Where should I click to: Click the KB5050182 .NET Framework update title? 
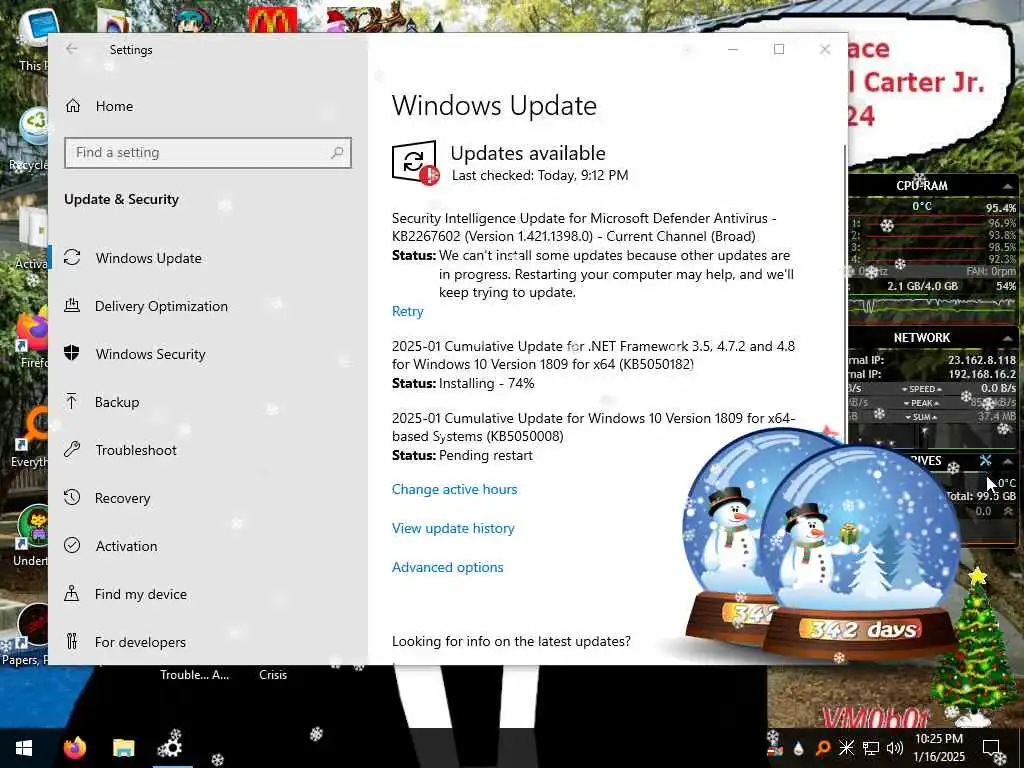tap(593, 355)
